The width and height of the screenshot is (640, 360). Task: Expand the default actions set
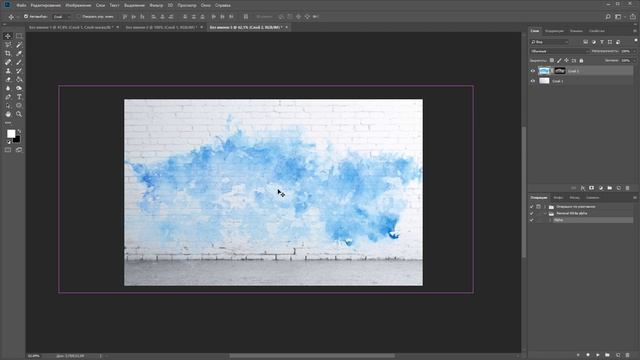pyautogui.click(x=545, y=207)
